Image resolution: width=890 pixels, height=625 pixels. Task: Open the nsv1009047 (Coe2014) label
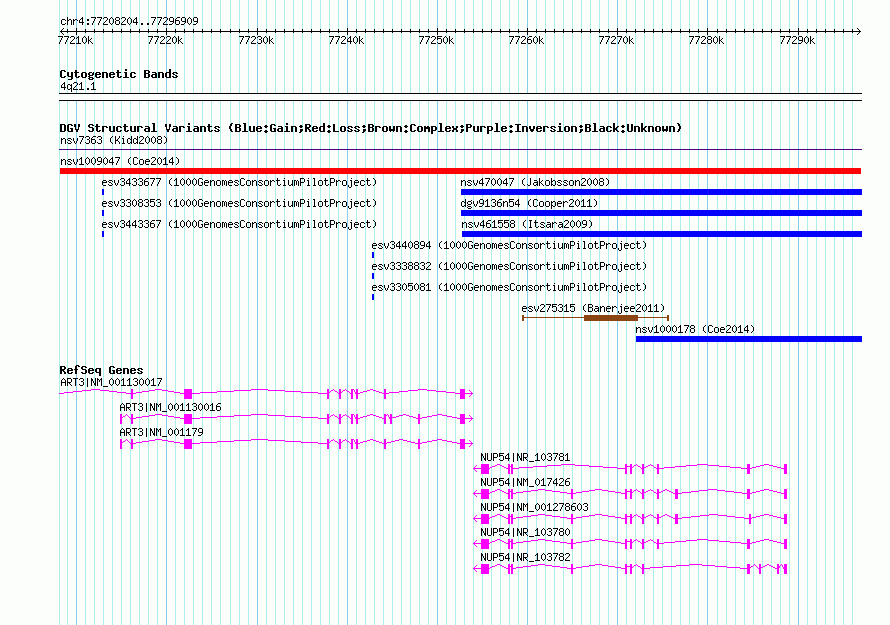(120, 161)
